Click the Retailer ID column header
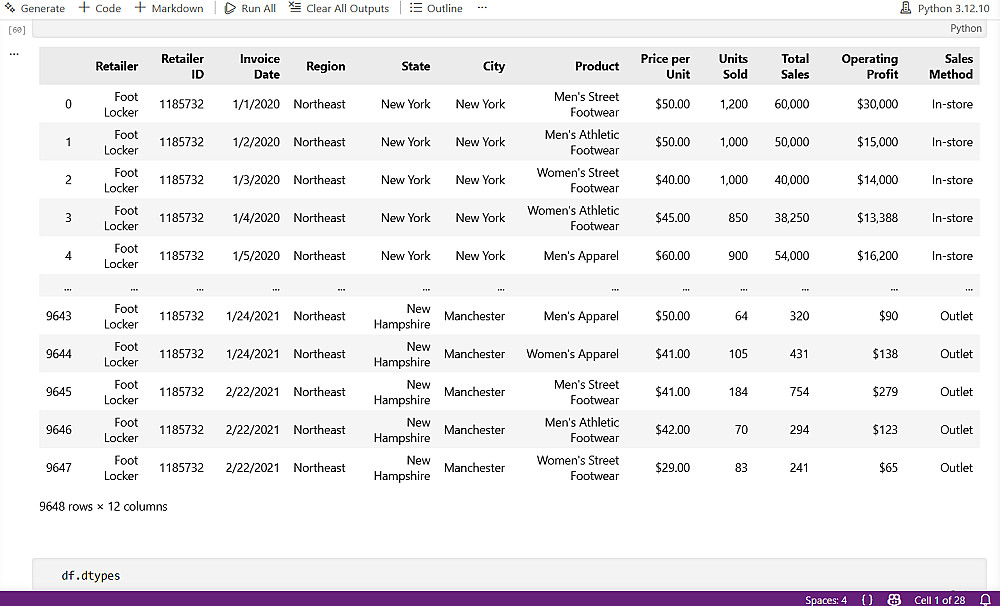 coord(182,66)
